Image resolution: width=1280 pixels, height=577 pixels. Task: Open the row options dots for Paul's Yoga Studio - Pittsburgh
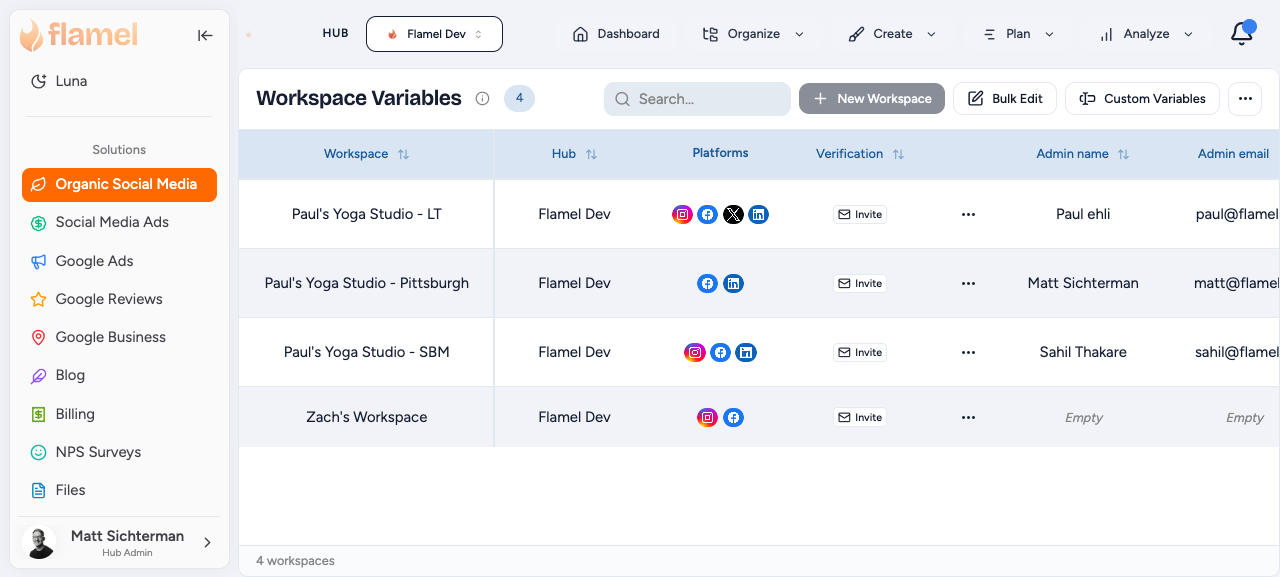[x=968, y=283]
